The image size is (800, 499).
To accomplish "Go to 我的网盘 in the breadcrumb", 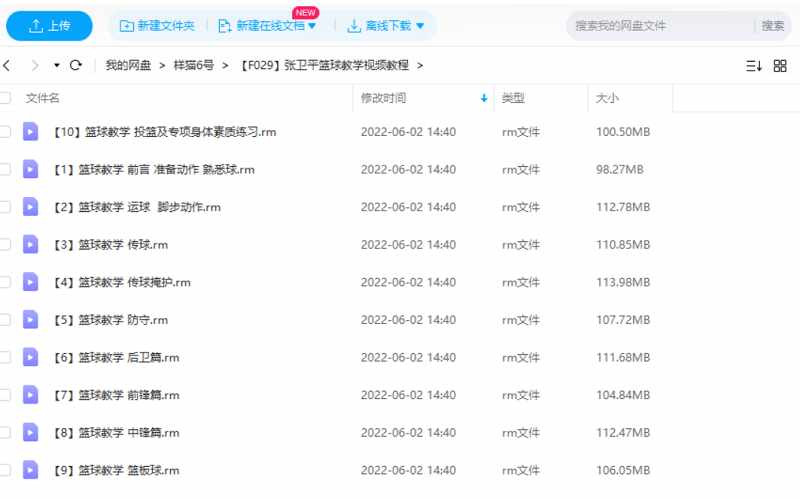I will (x=128, y=65).
